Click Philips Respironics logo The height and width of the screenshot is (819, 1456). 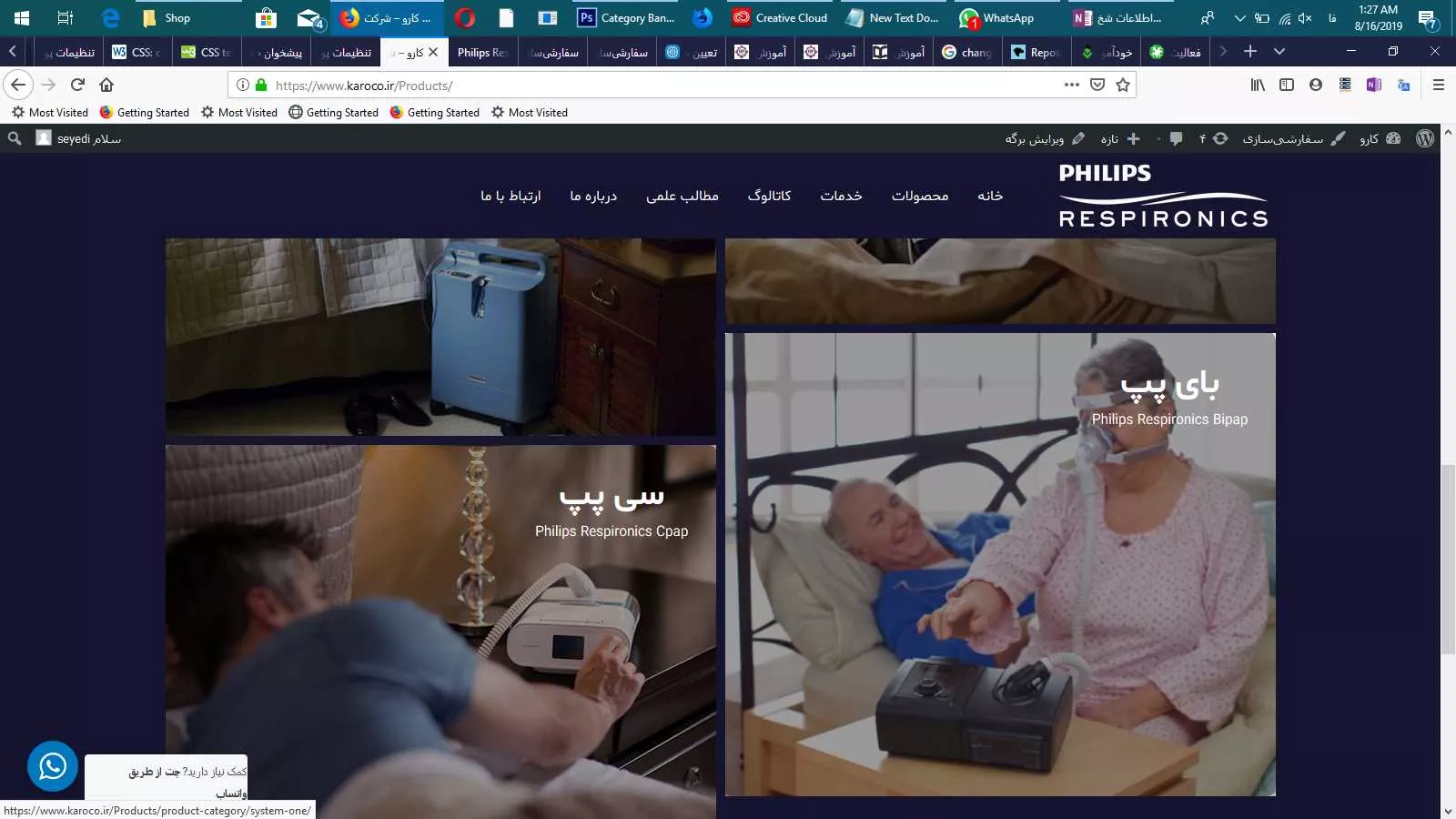(x=1163, y=196)
